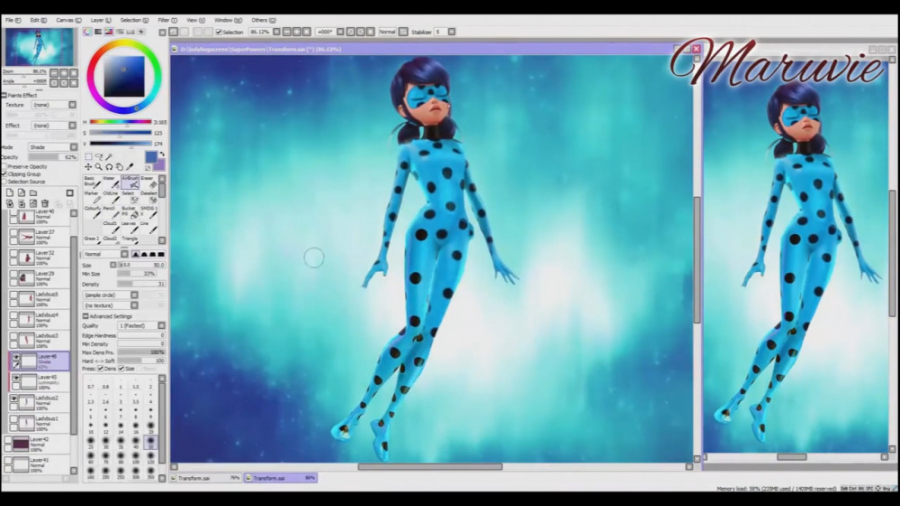Create a new linework layer

[x=21, y=193]
